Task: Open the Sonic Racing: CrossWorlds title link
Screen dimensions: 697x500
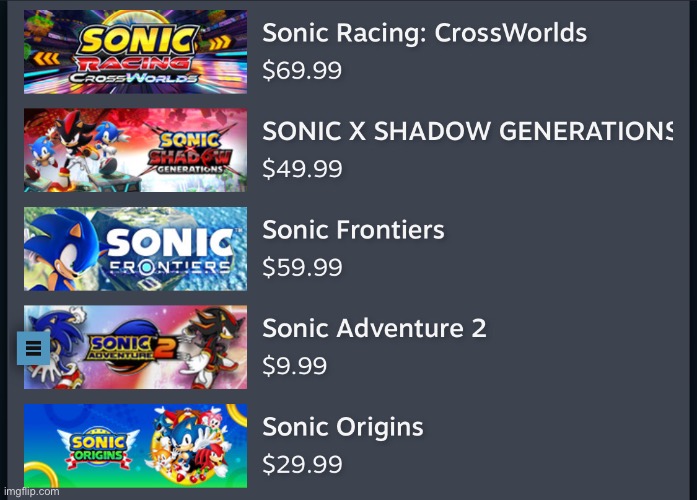Action: [x=424, y=33]
